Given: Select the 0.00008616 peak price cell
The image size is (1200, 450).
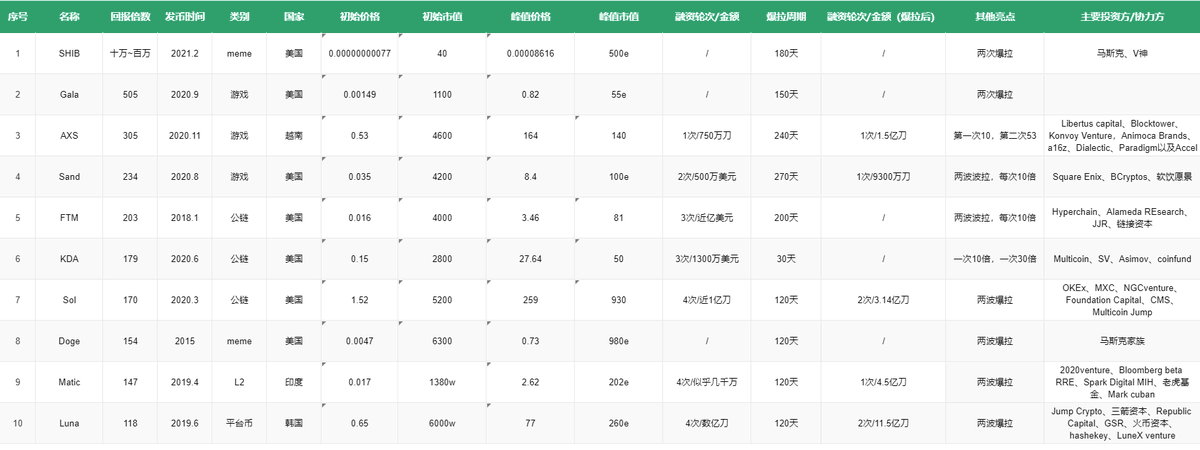Looking at the screenshot, I should (x=530, y=53).
